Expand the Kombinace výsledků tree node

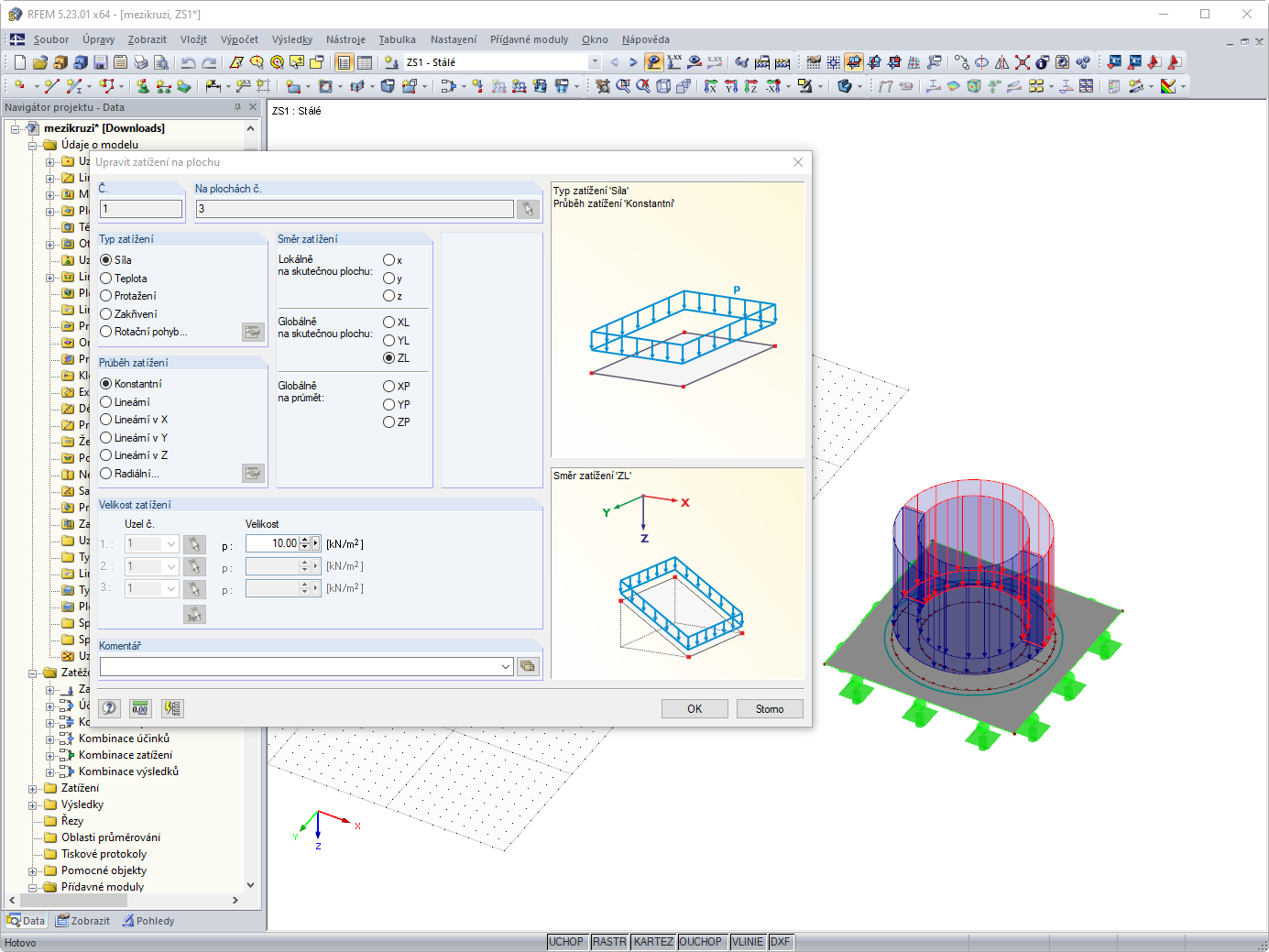click(x=50, y=771)
